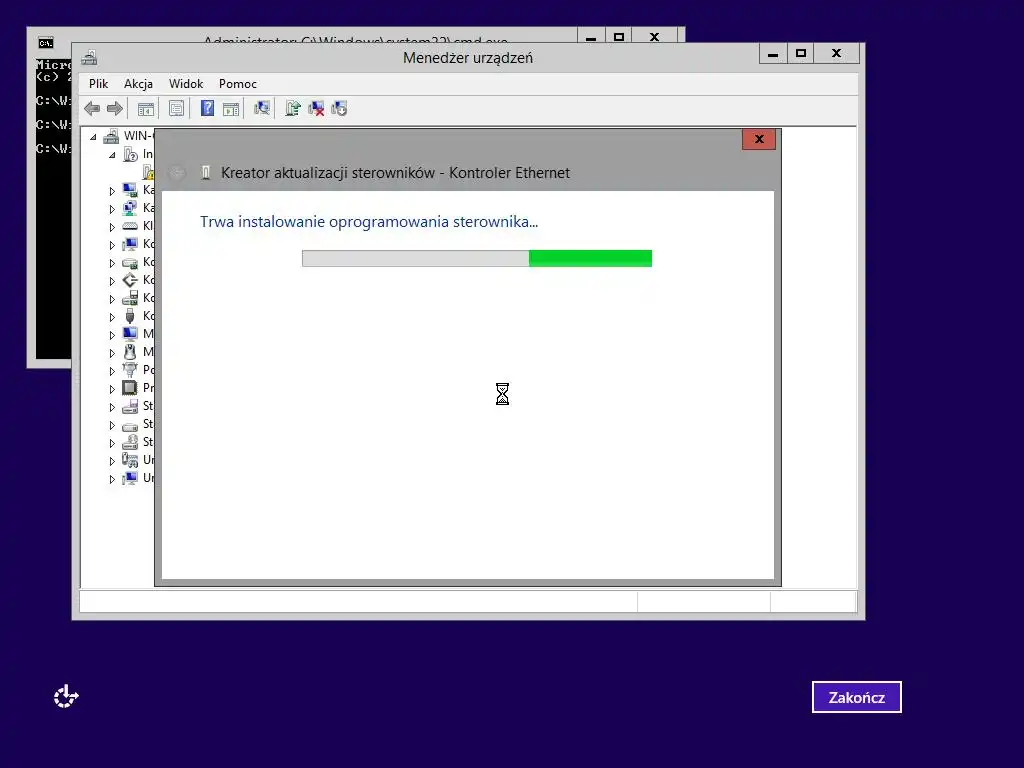Click the Zakończ button
Image resolution: width=1024 pixels, height=768 pixels.
[x=856, y=697]
